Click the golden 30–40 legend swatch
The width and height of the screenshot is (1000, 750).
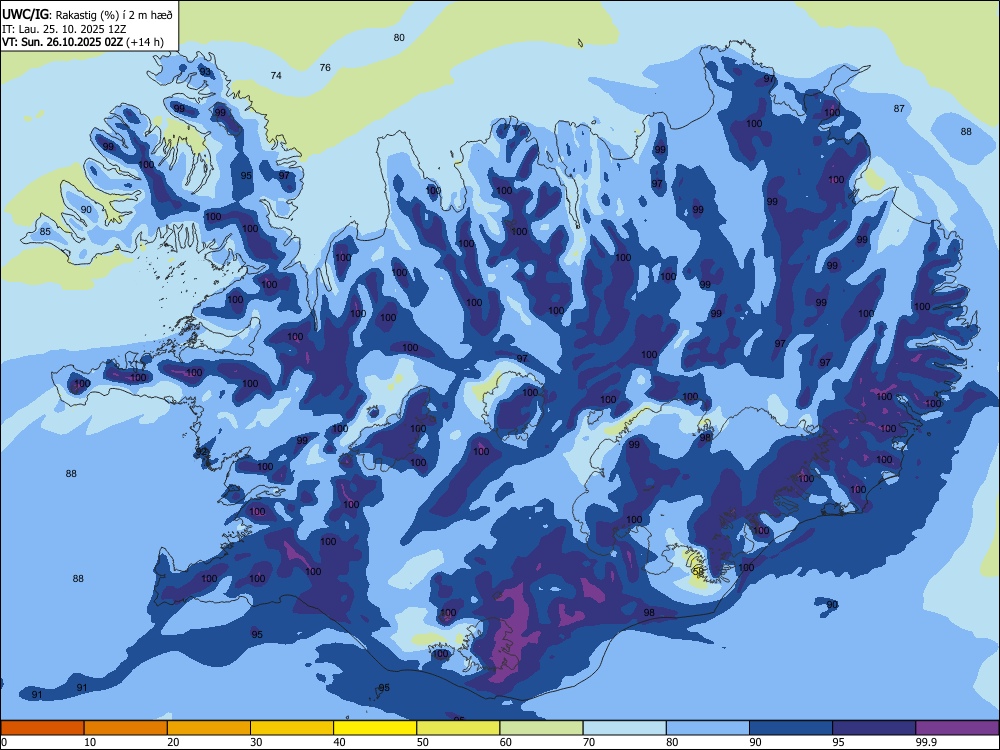point(292,728)
